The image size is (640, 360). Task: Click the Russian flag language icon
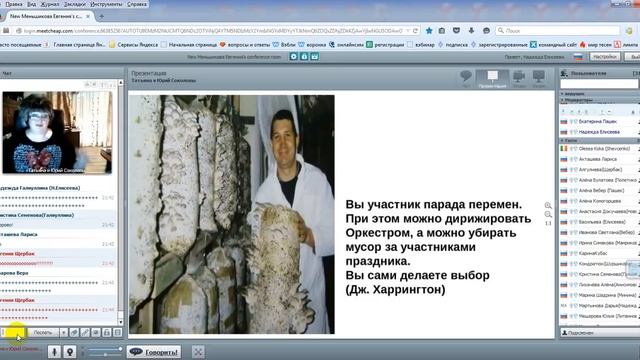(x=578, y=57)
